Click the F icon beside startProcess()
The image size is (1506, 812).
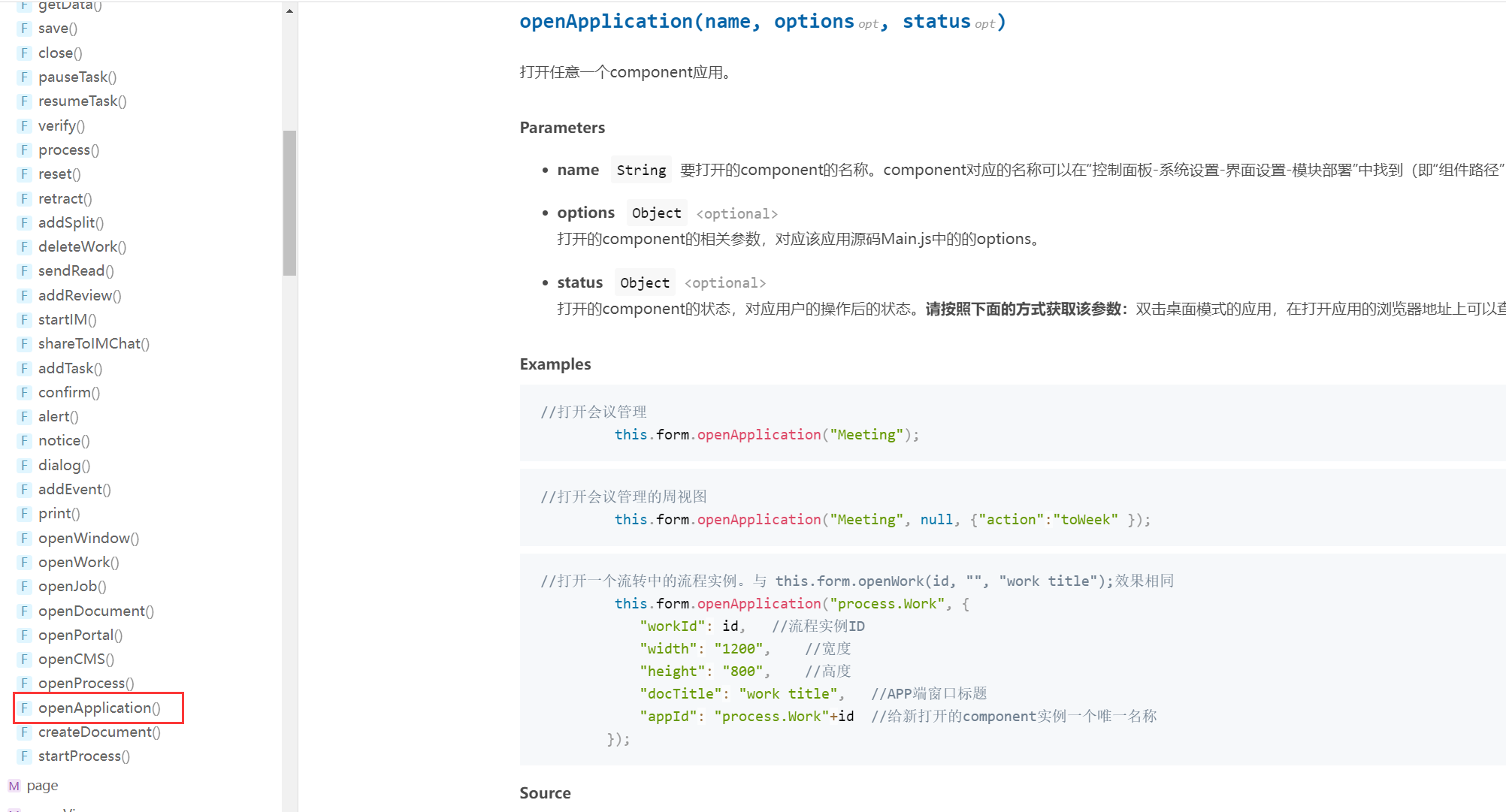tap(24, 756)
